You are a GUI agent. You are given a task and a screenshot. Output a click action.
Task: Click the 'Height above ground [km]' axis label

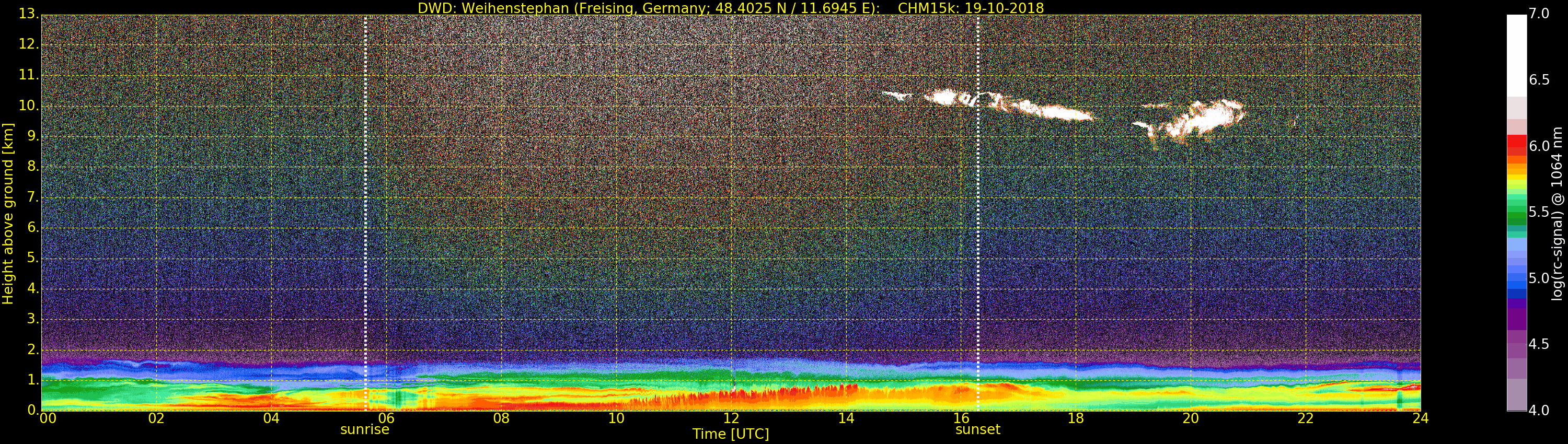8,214
